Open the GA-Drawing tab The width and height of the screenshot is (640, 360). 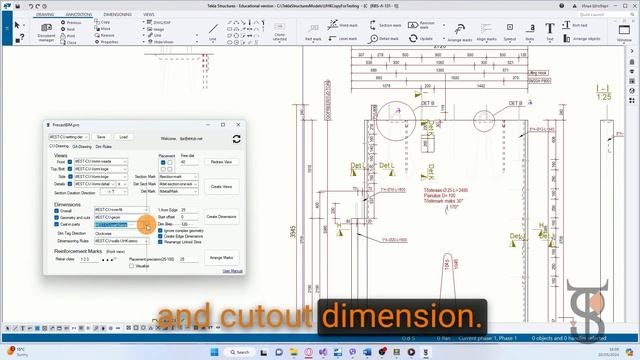pyautogui.click(x=82, y=147)
